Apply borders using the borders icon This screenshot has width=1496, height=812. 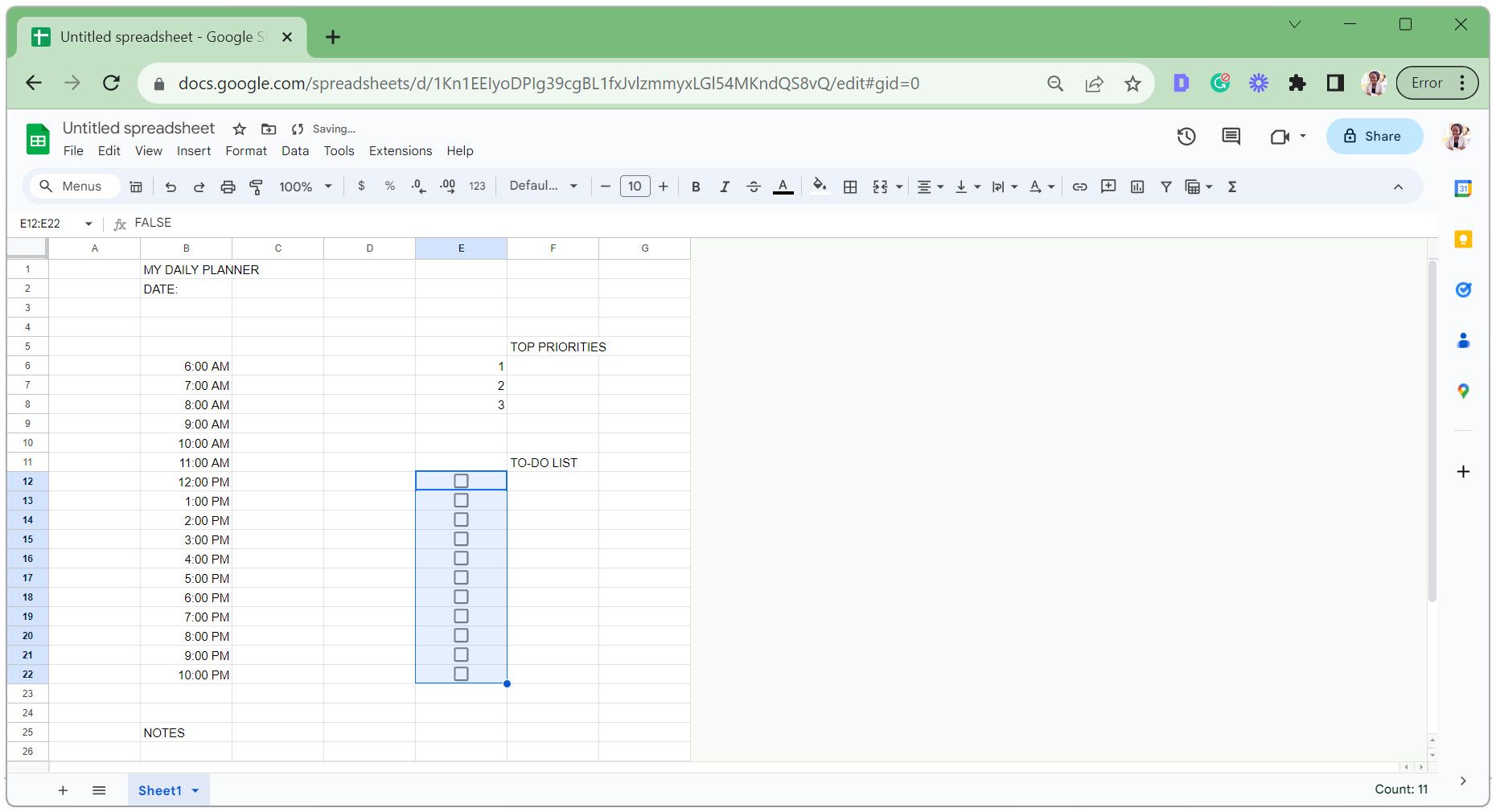pos(849,186)
